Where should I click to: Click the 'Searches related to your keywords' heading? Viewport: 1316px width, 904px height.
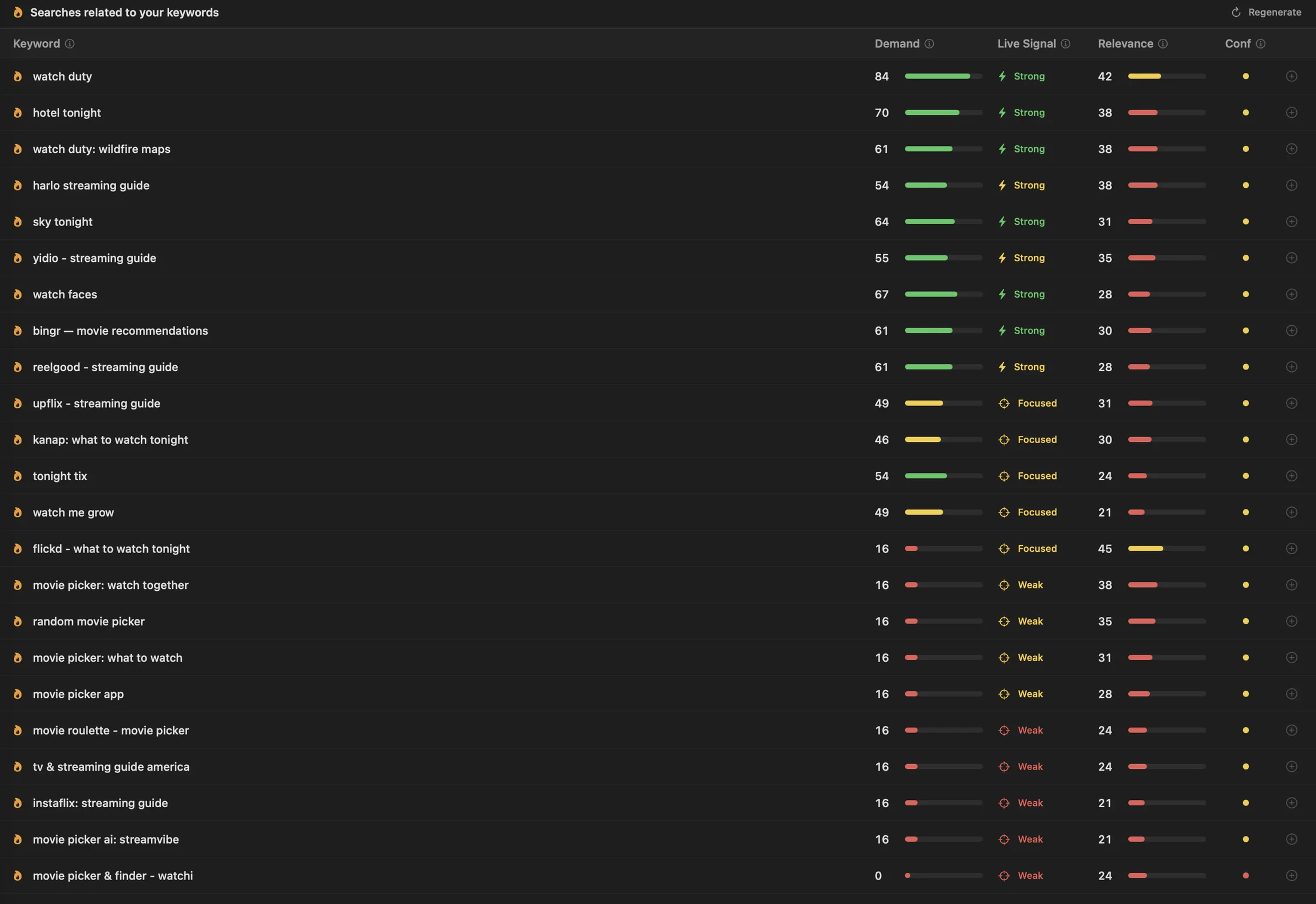(x=124, y=12)
